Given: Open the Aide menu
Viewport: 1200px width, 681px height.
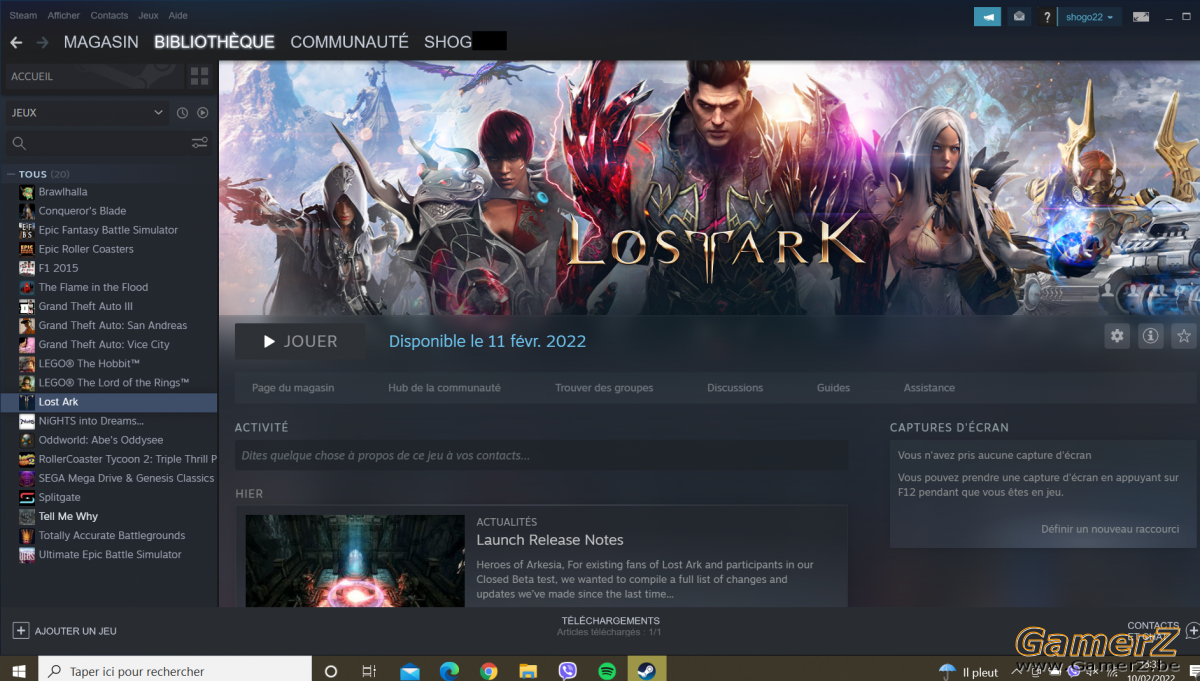Looking at the screenshot, I should tap(178, 15).
